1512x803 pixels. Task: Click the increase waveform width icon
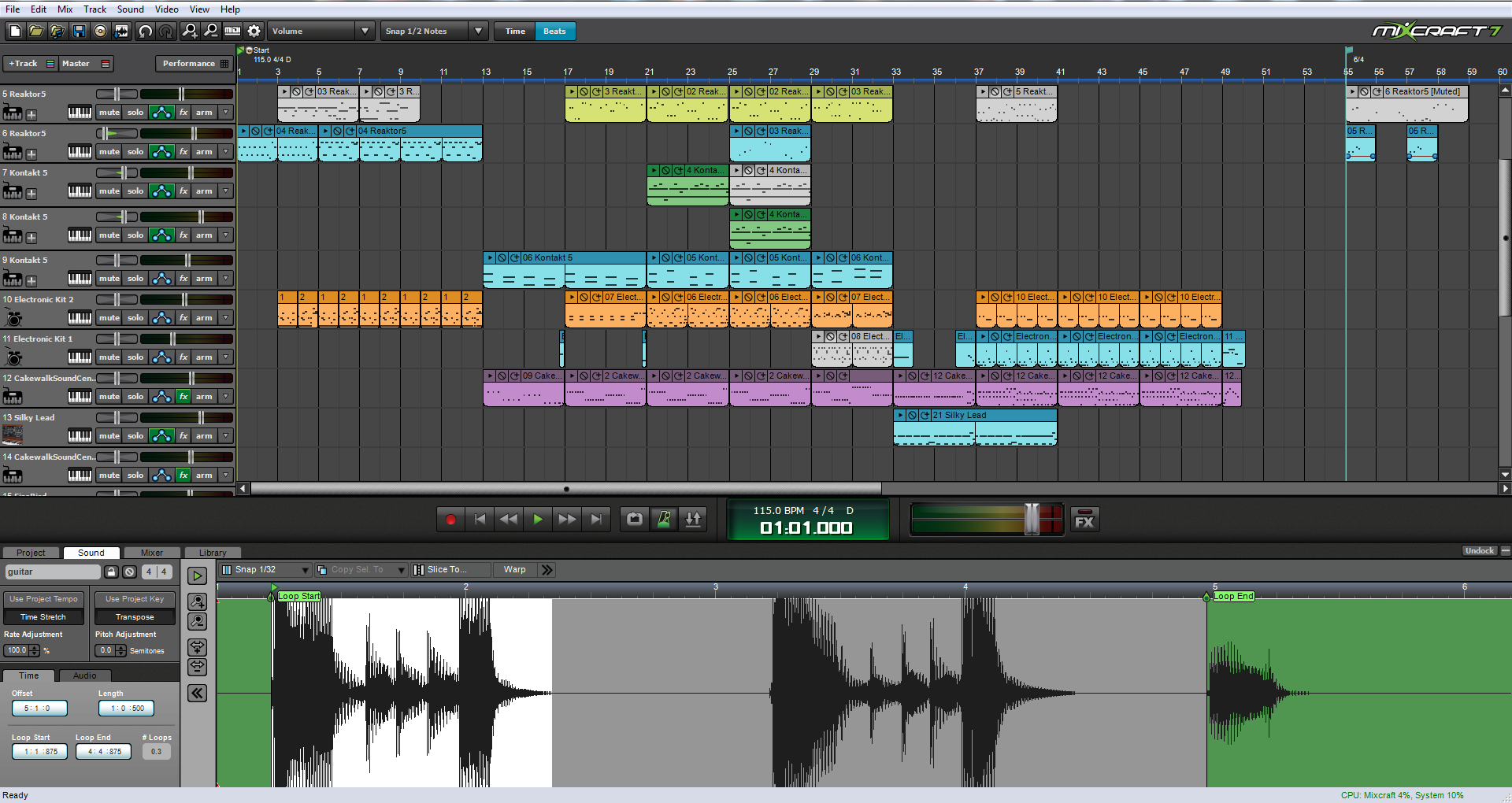coord(197,648)
